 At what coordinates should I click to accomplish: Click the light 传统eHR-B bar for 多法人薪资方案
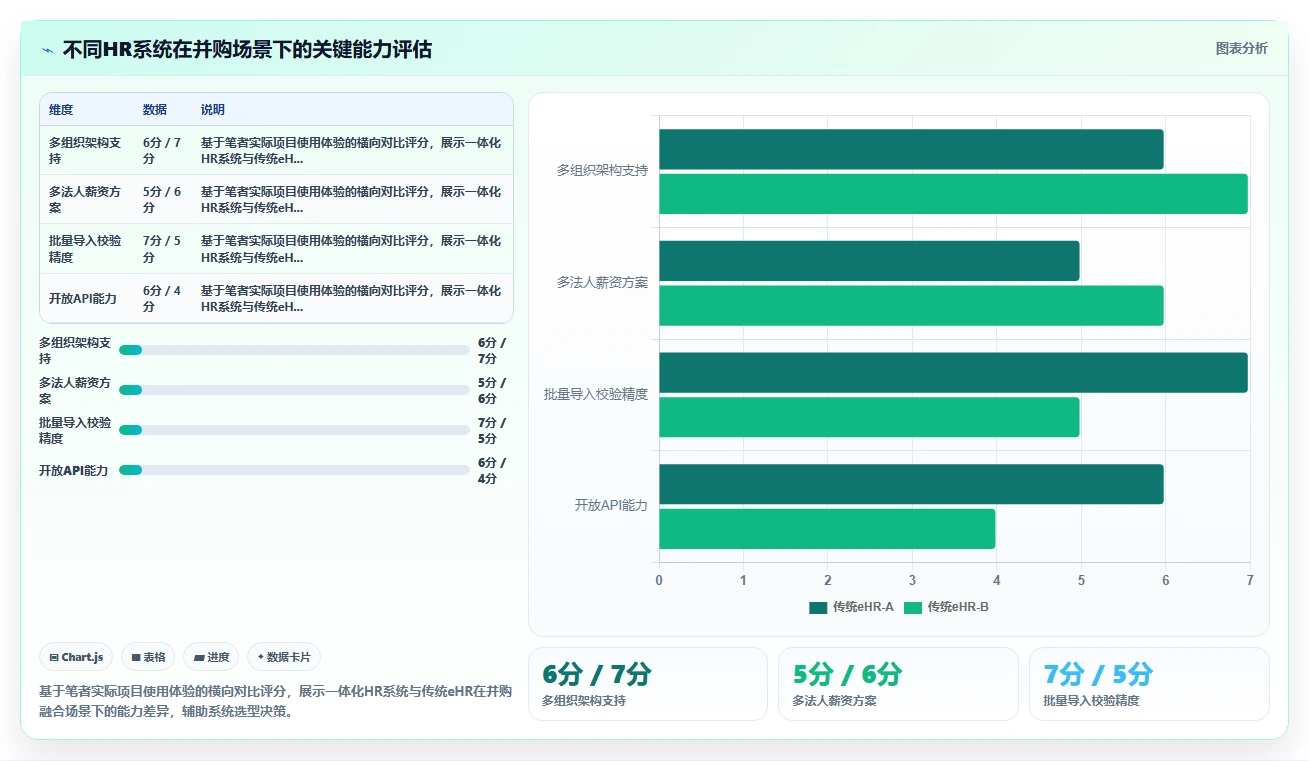click(911, 306)
